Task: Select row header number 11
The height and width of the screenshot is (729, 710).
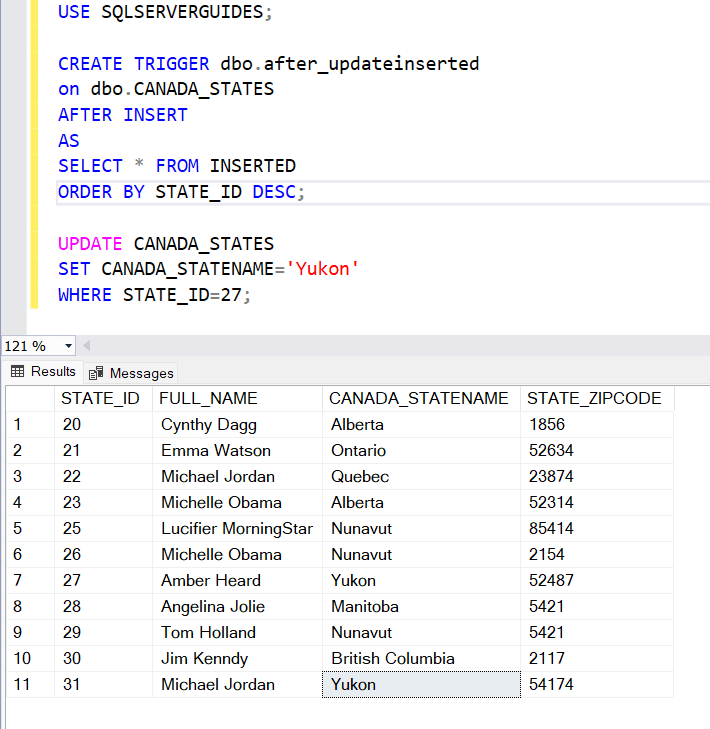Action: (x=30, y=685)
